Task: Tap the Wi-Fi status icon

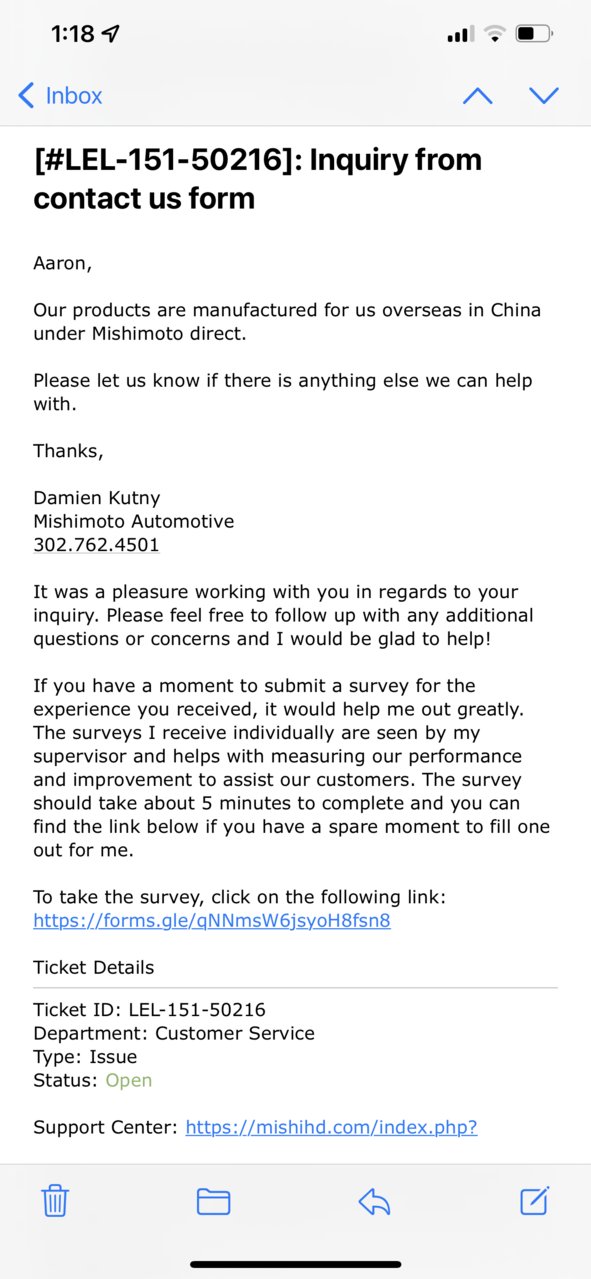Action: tap(494, 34)
